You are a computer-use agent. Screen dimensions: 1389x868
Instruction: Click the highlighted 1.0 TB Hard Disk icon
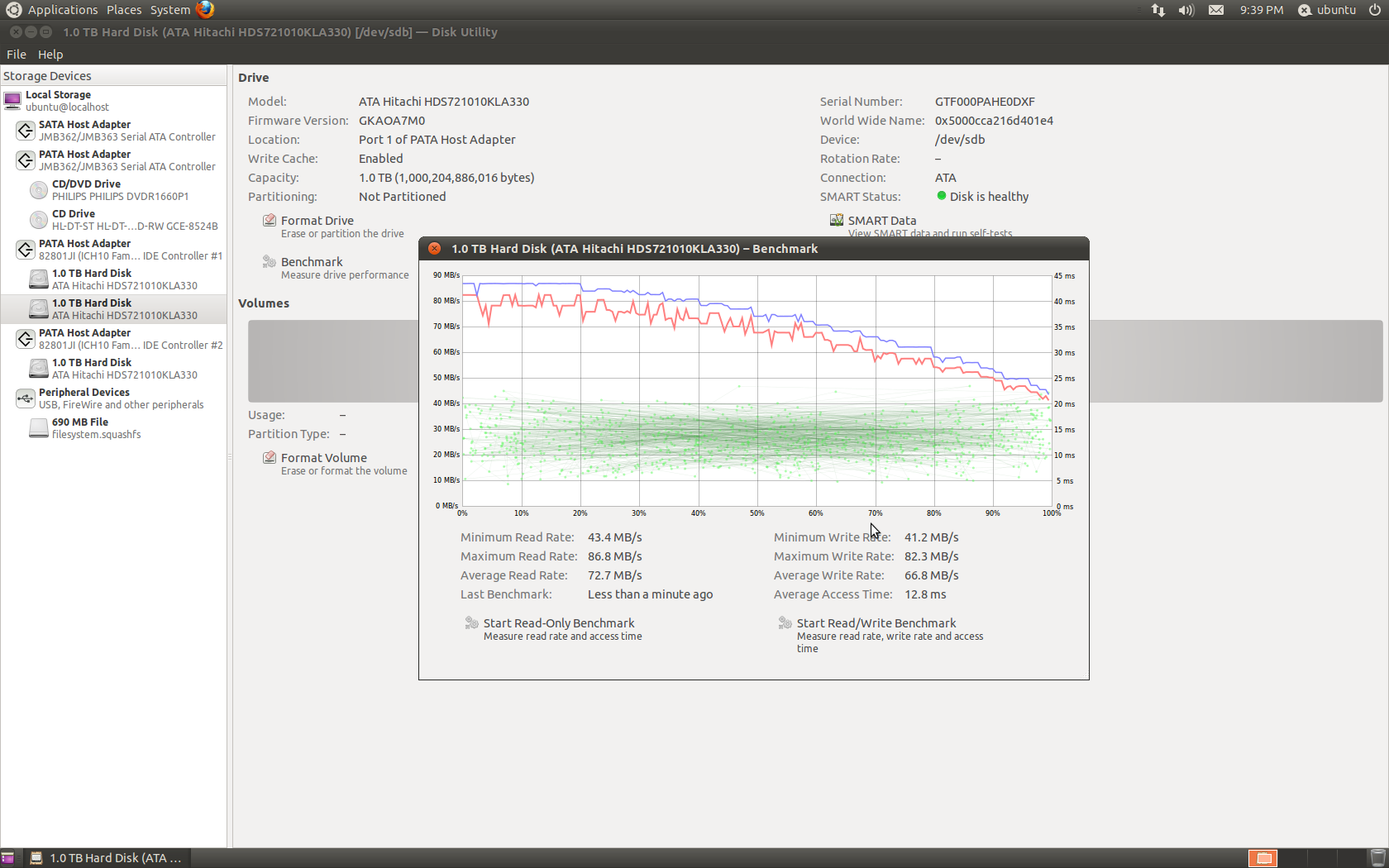39,309
